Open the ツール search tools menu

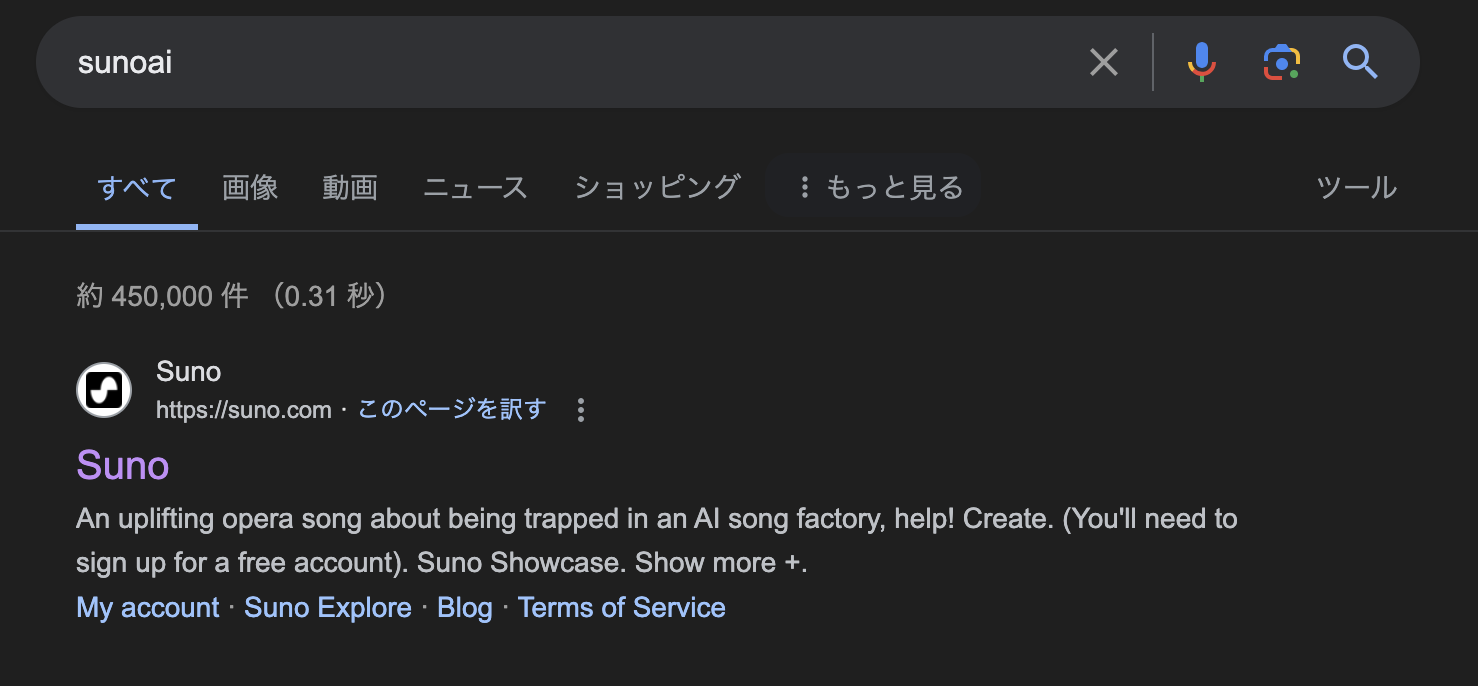[x=1356, y=187]
